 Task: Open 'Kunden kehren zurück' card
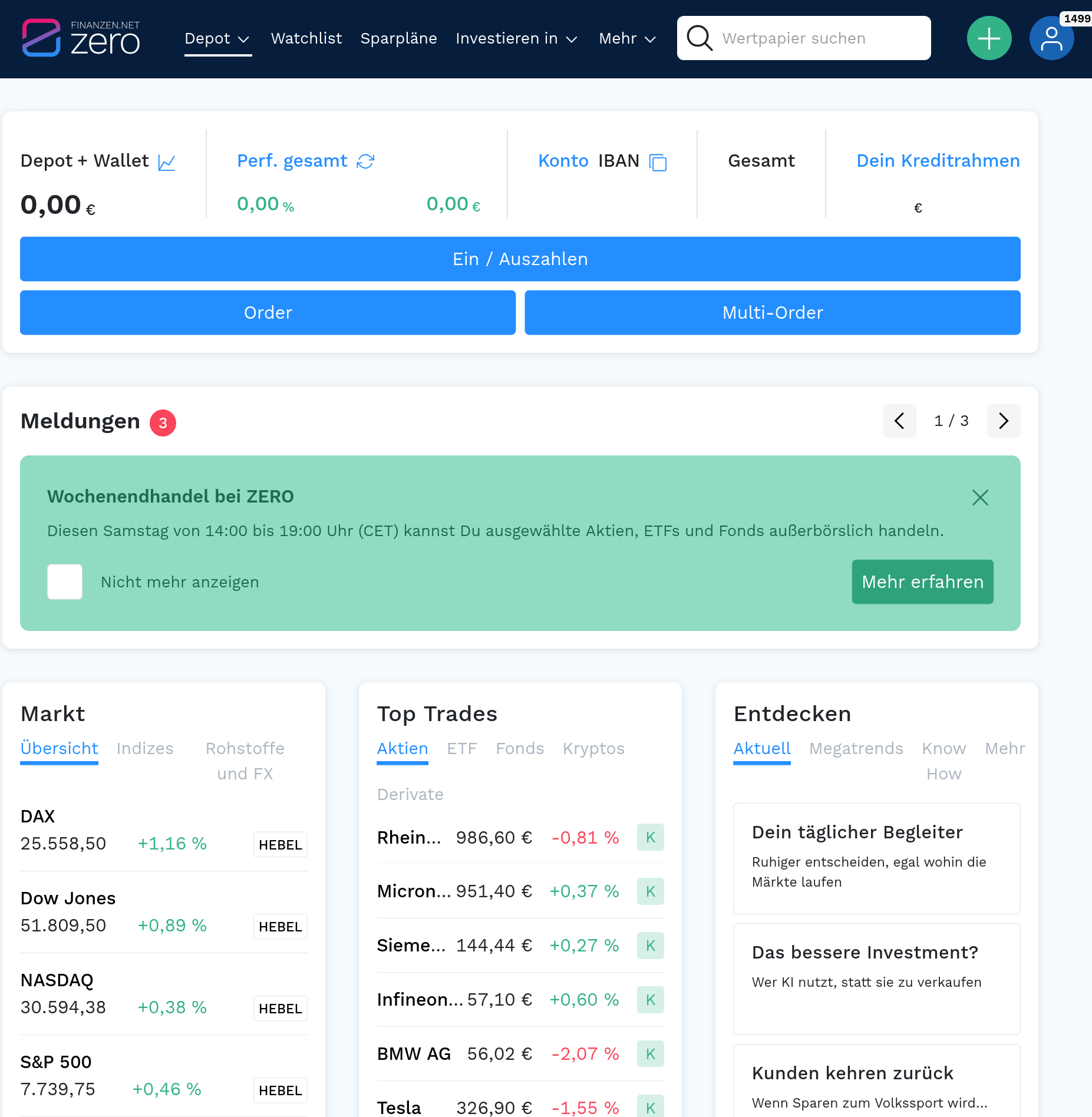pos(877,1082)
